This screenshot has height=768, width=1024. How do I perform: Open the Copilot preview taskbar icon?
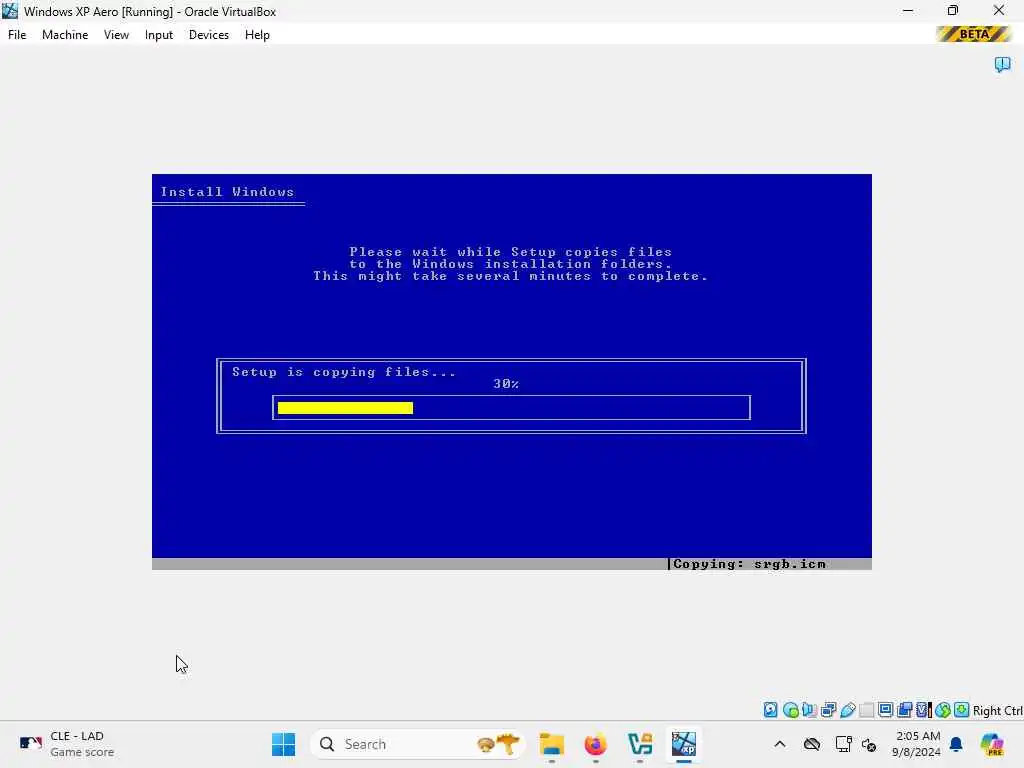992,744
